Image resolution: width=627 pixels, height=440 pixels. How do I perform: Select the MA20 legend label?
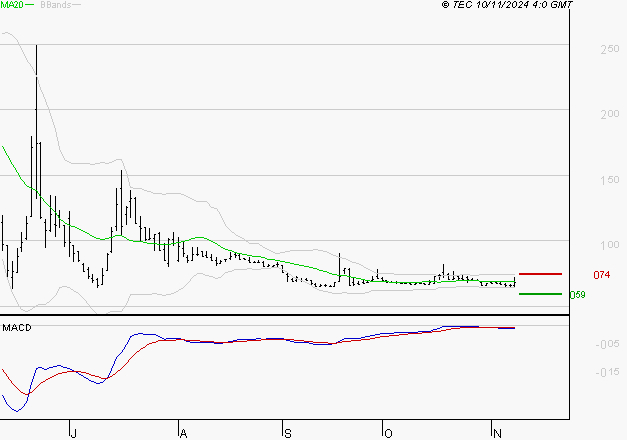(x=12, y=4)
